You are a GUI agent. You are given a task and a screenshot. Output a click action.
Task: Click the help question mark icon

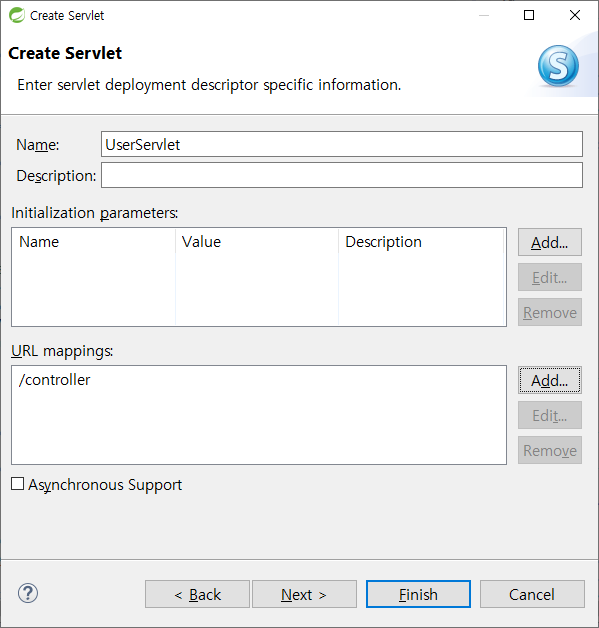click(28, 593)
